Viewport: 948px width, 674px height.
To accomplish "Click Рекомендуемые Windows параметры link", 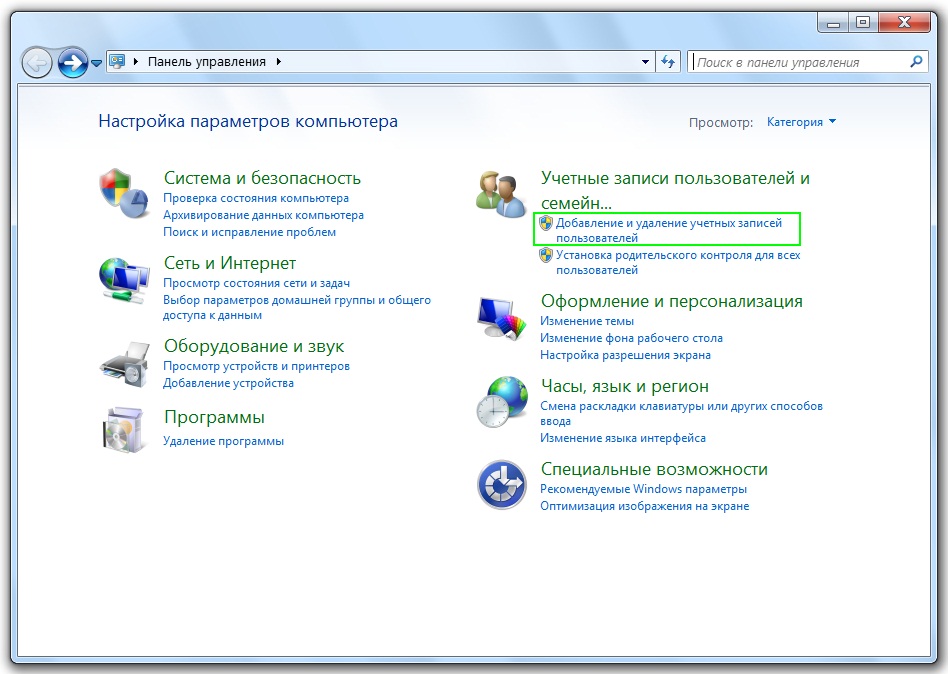I will click(643, 489).
